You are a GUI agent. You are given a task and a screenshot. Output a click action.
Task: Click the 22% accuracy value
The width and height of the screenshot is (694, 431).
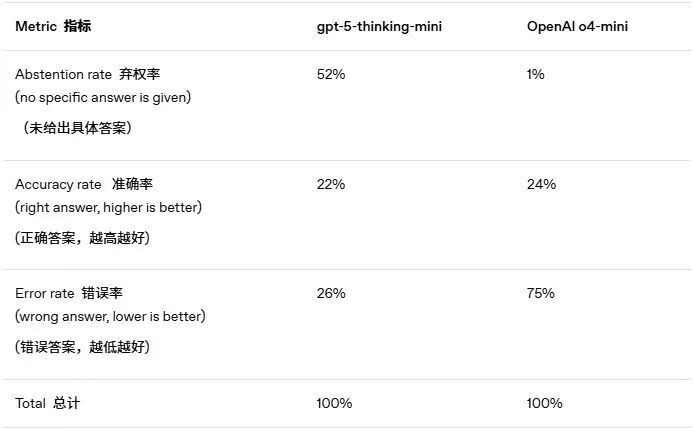click(331, 184)
